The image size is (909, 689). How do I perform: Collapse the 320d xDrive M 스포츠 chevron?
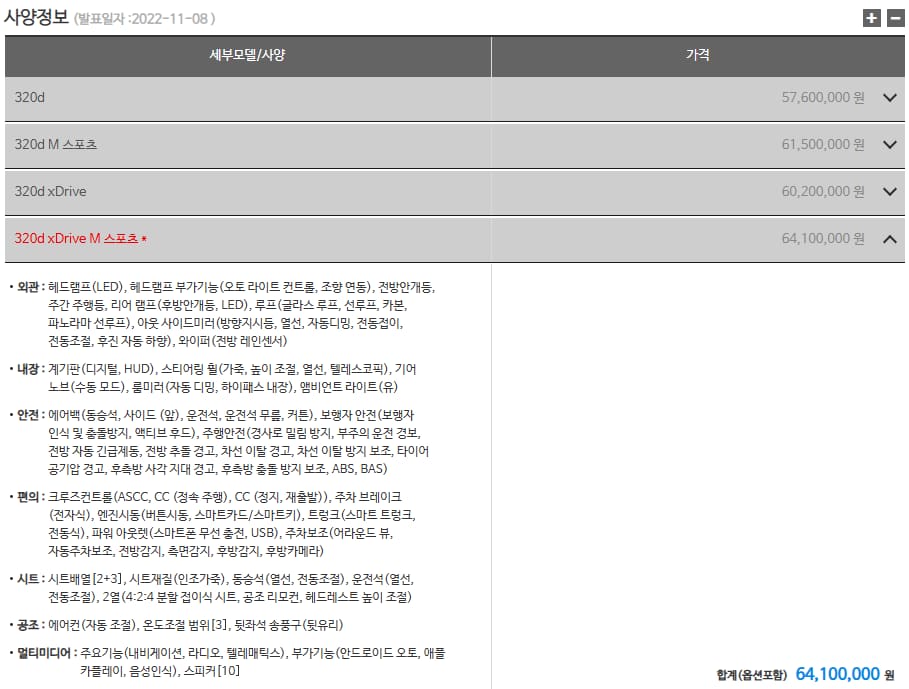(x=889, y=239)
